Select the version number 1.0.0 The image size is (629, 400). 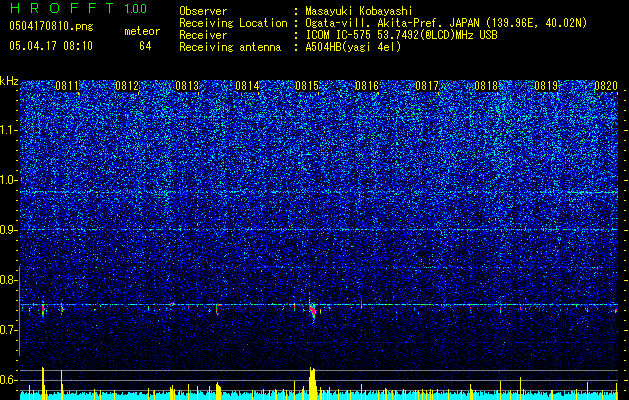136,8
